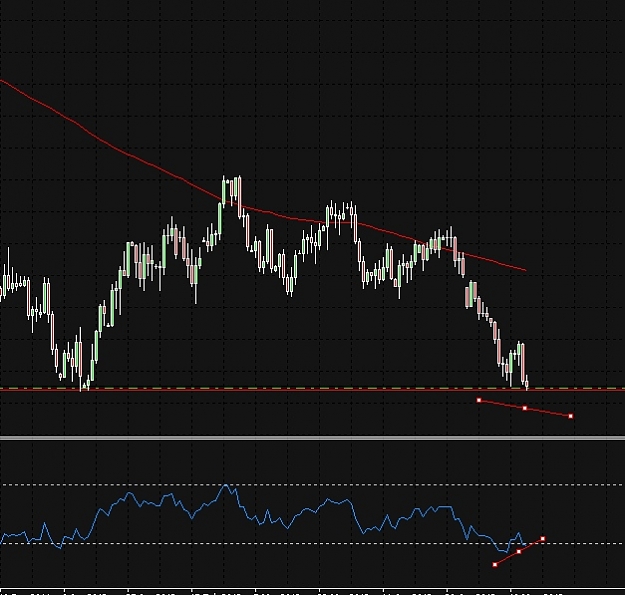Select left endpoint handle of descending price trendline

pyautogui.click(x=479, y=400)
